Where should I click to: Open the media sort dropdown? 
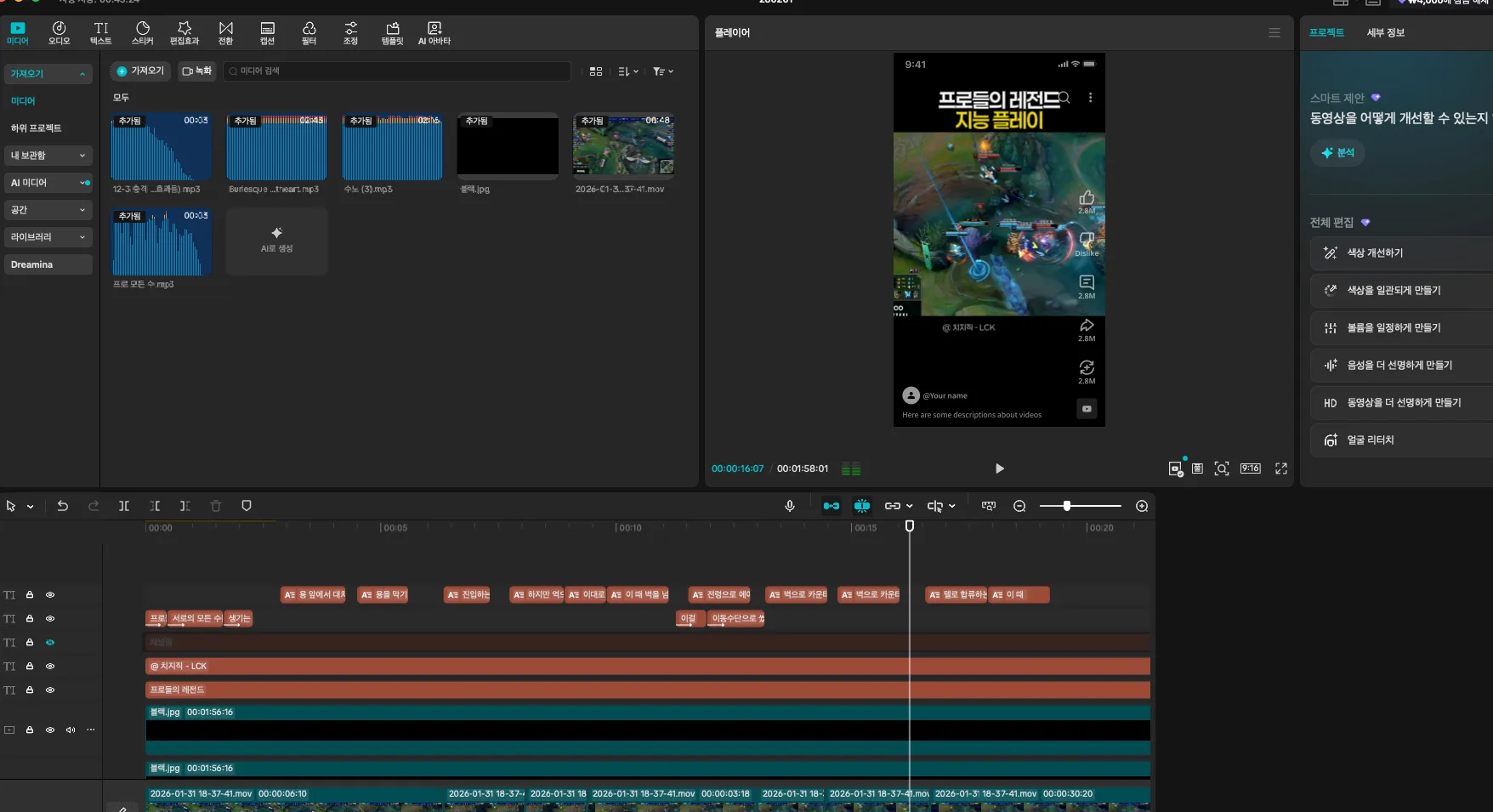pos(628,71)
